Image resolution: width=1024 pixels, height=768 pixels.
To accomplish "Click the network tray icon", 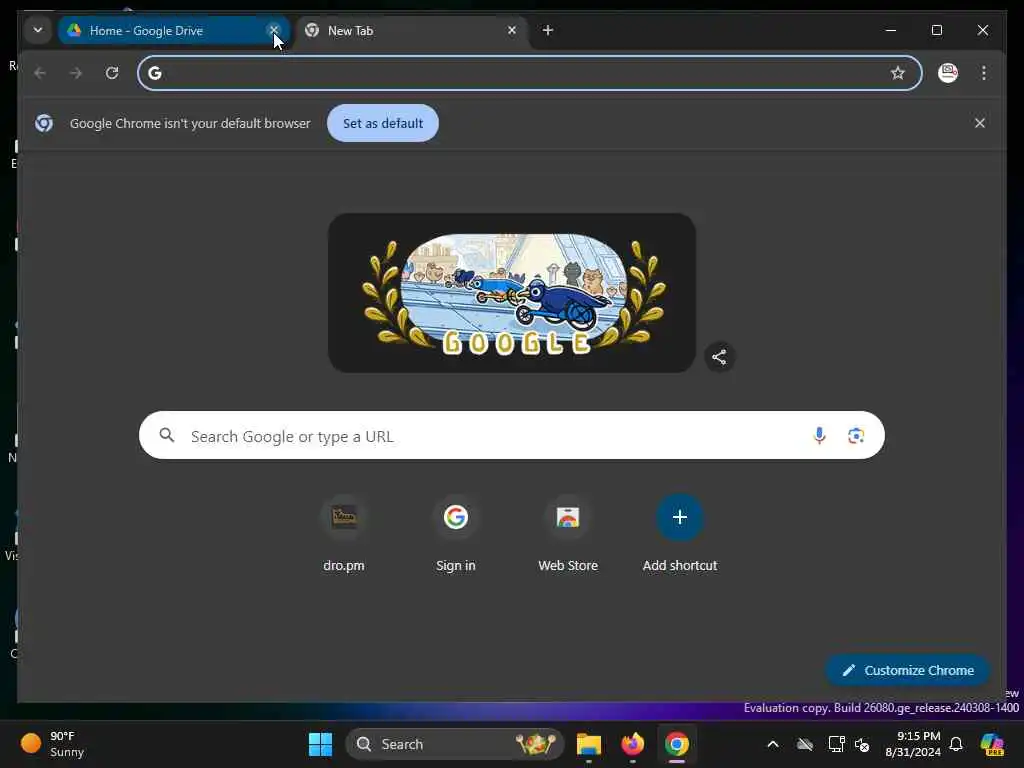I will [x=836, y=744].
